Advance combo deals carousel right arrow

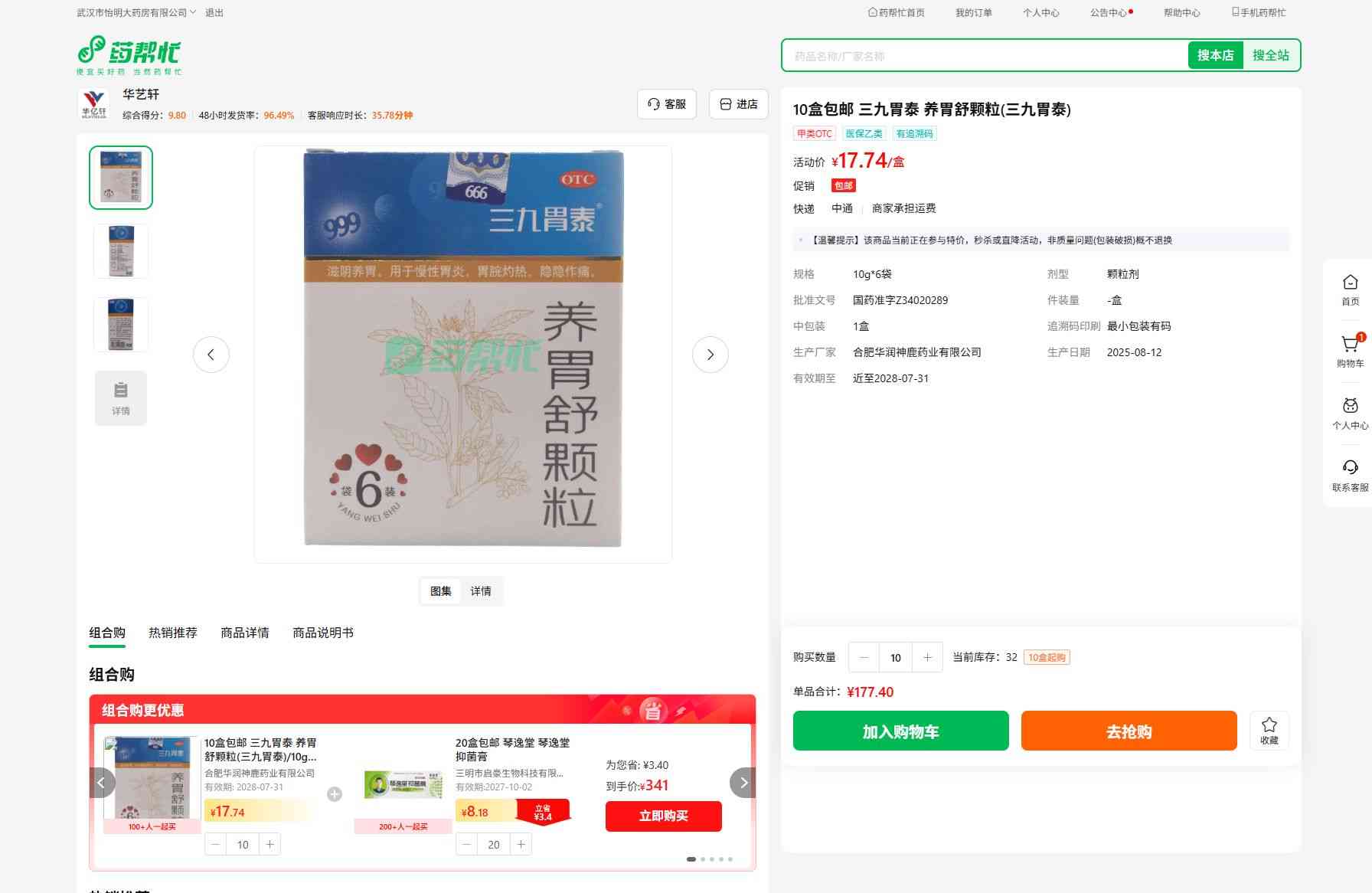pyautogui.click(x=743, y=783)
